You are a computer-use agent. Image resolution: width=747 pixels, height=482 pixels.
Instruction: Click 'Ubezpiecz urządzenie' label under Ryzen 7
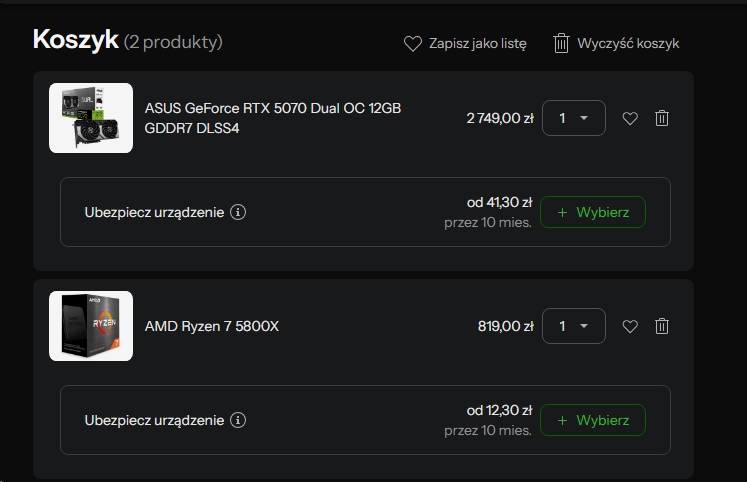point(155,420)
